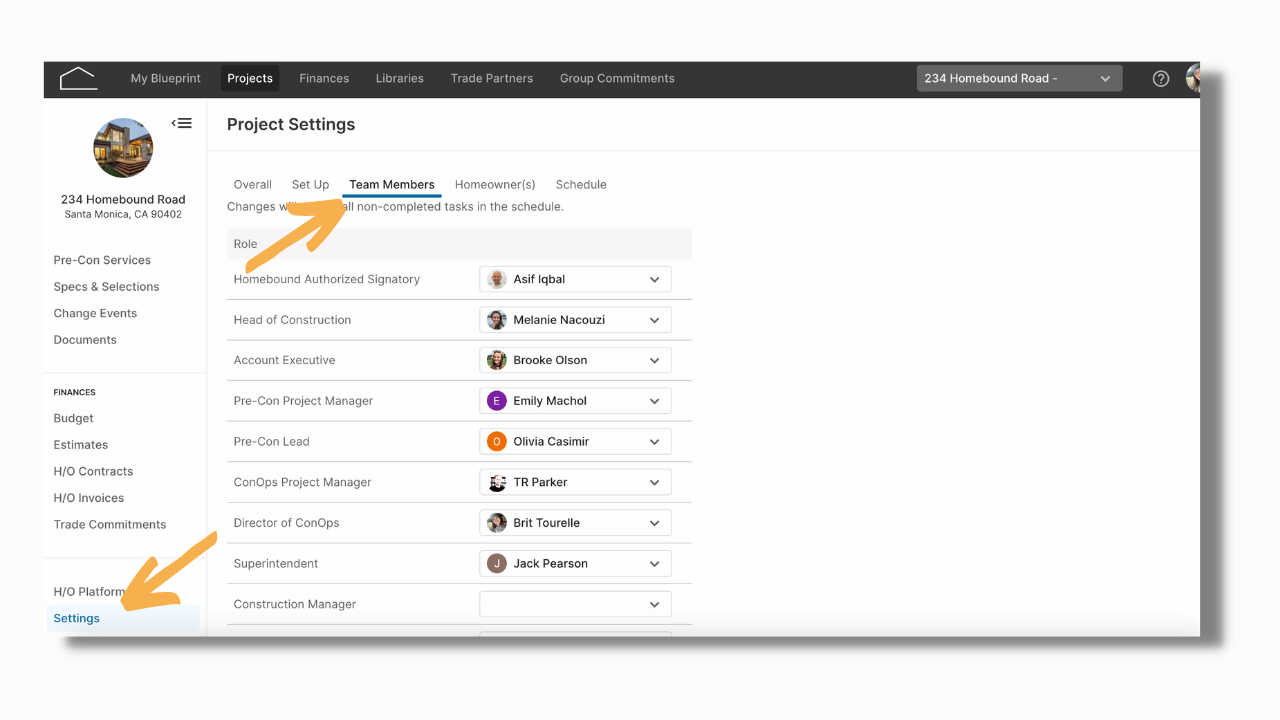Click Asif Iqbal's avatar icon
Screen dimensions: 1280x720
497,279
